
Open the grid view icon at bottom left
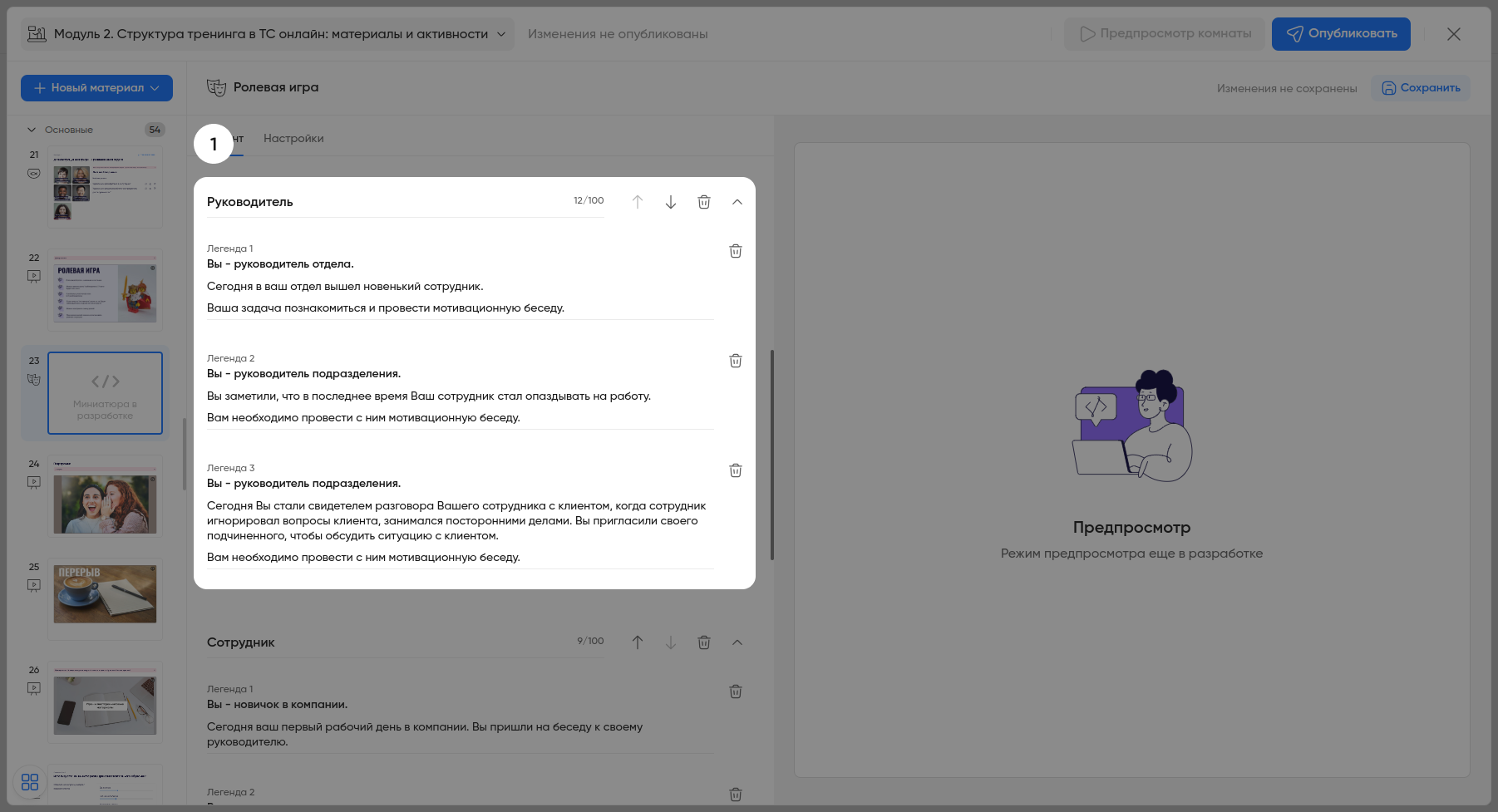pyautogui.click(x=30, y=782)
